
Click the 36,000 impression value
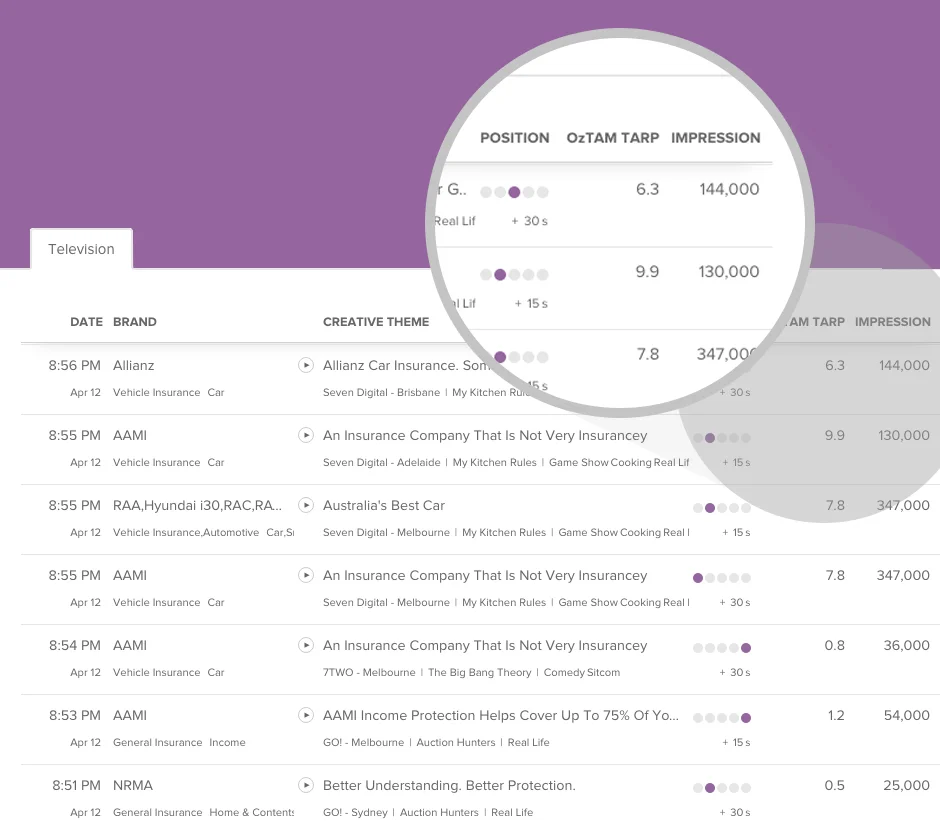(x=906, y=645)
